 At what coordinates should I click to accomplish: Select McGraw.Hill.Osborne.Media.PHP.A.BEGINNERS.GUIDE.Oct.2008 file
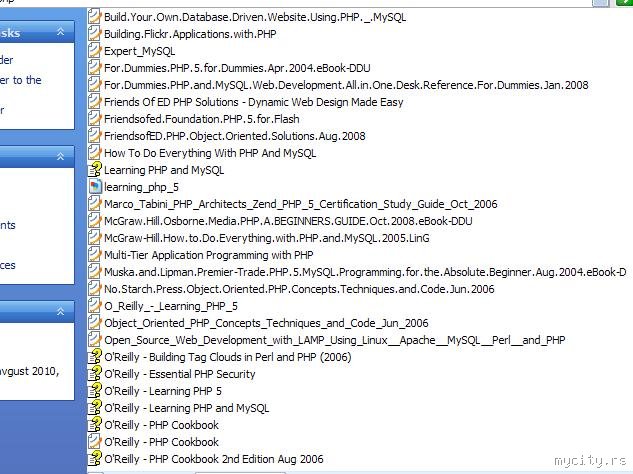pos(288,221)
